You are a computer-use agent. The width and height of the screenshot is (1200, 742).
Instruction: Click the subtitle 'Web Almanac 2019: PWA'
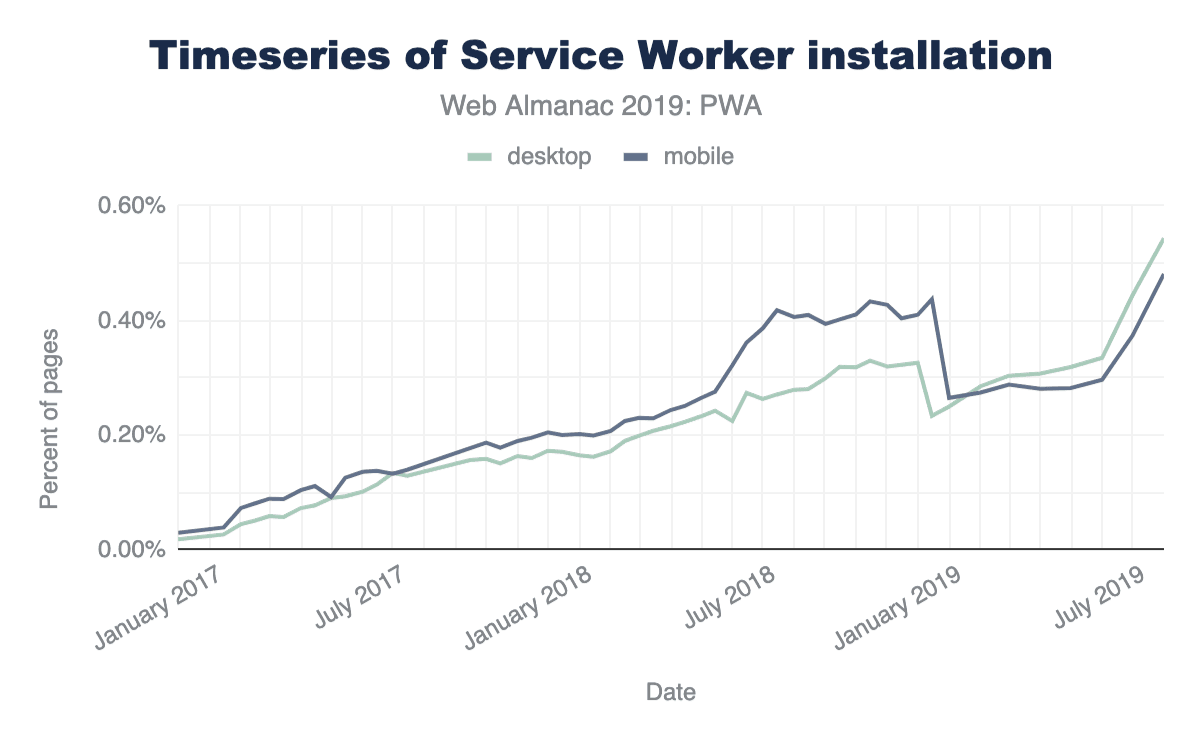(x=600, y=106)
